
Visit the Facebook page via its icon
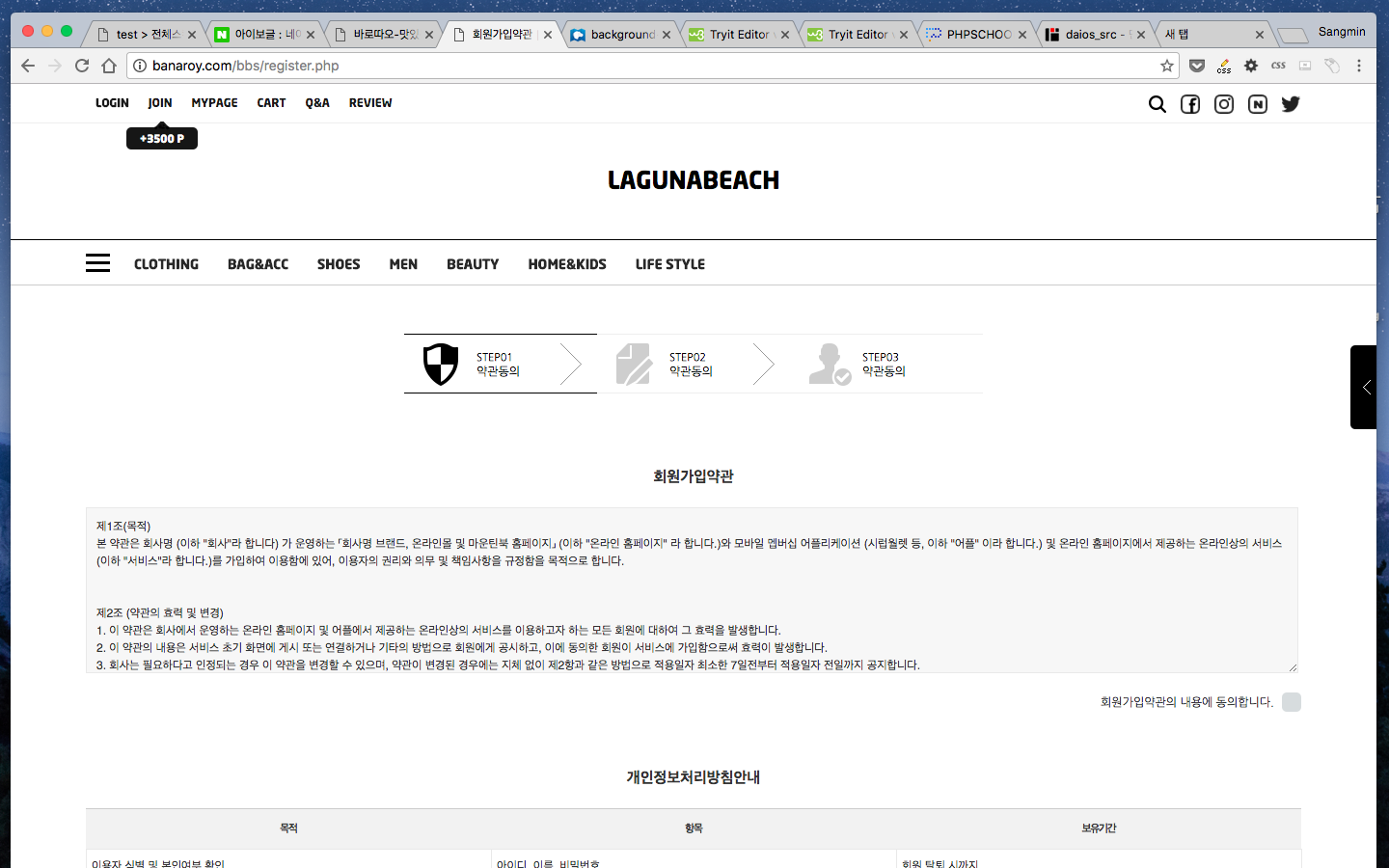tap(1190, 104)
